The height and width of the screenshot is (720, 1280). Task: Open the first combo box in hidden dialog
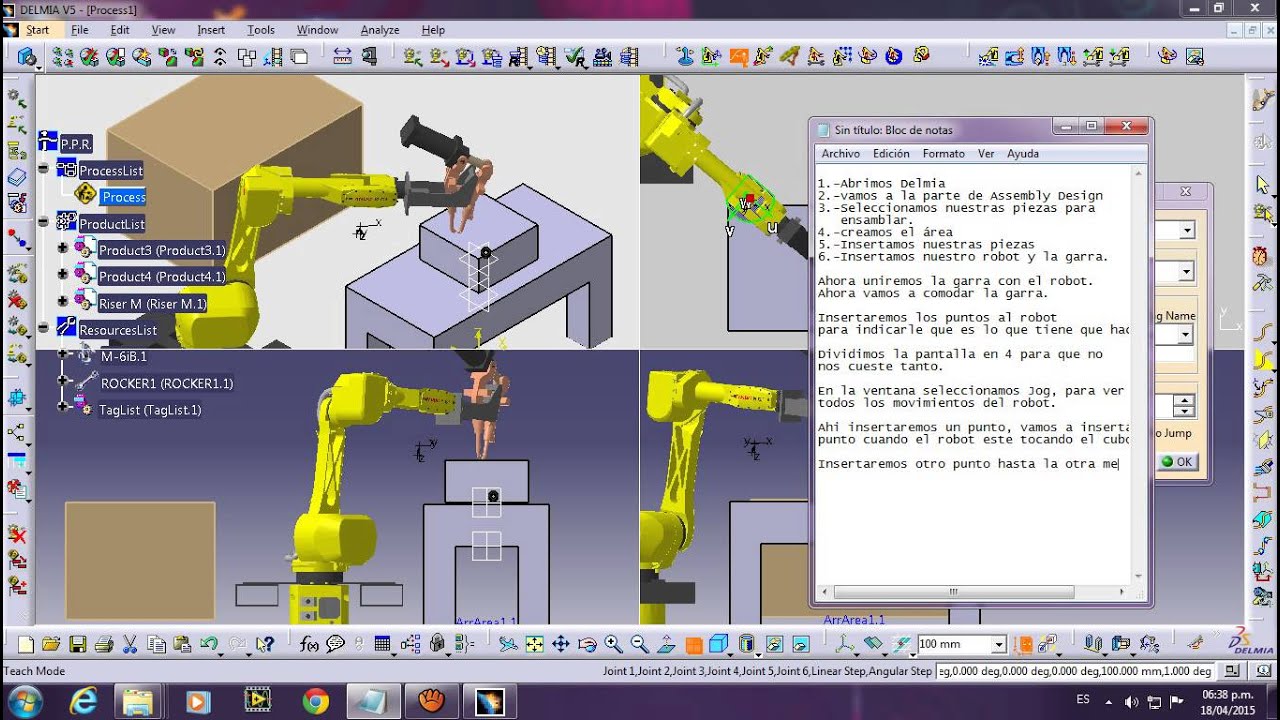(1187, 231)
